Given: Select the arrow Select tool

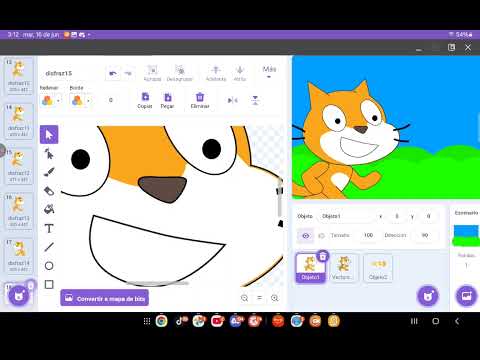Looking at the screenshot, I should coord(49,135).
